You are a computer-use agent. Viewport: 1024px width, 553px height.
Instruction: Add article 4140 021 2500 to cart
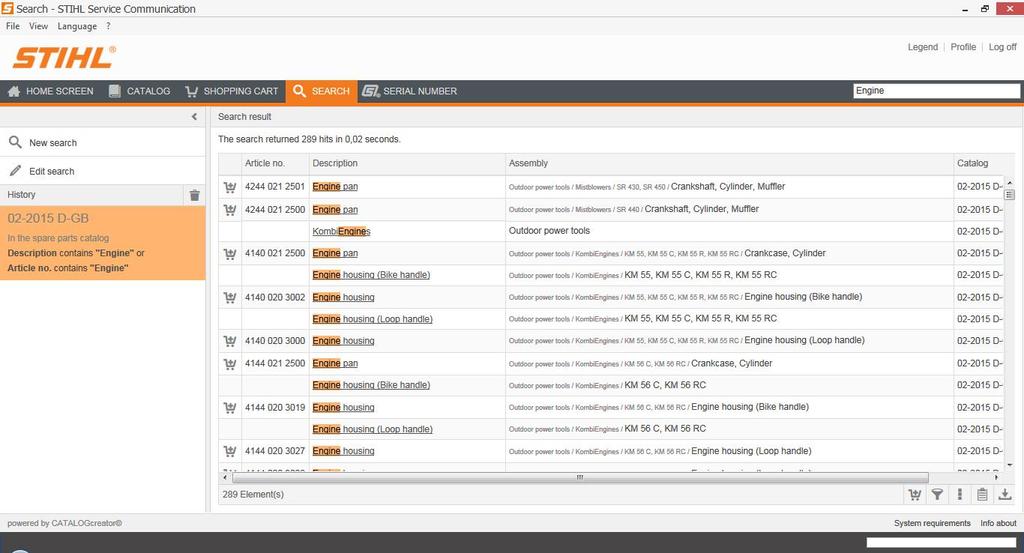[230, 254]
